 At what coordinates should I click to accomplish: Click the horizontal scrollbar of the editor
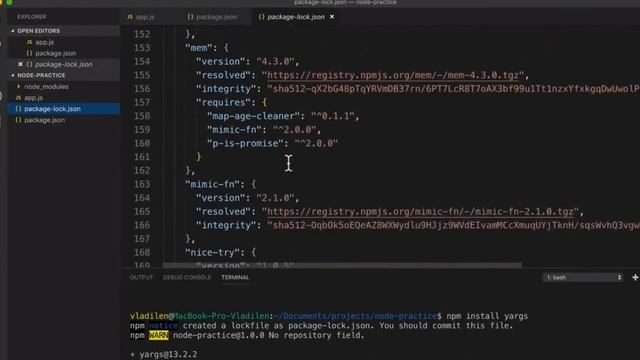(x=342, y=266)
